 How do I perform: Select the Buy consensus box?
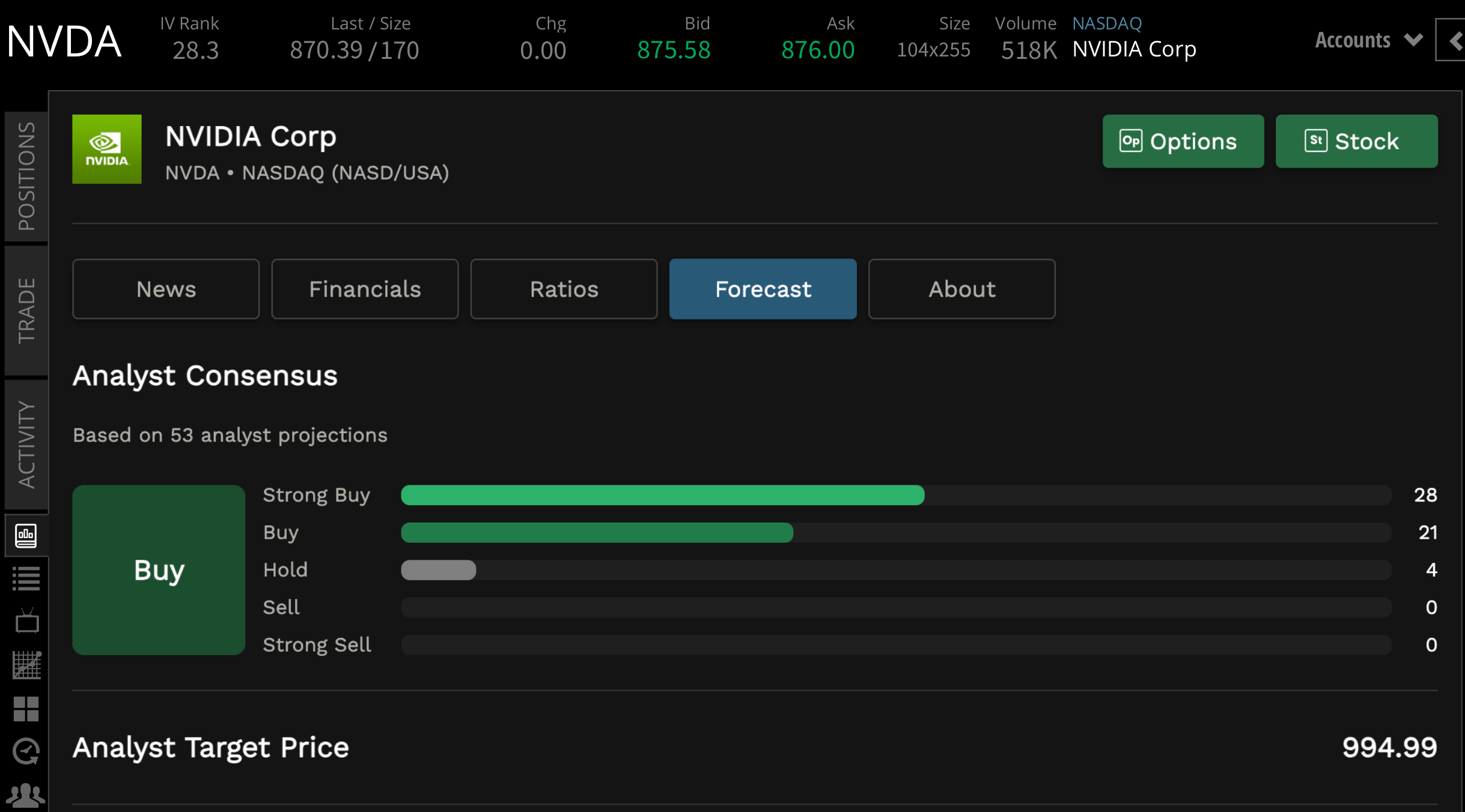pos(159,571)
